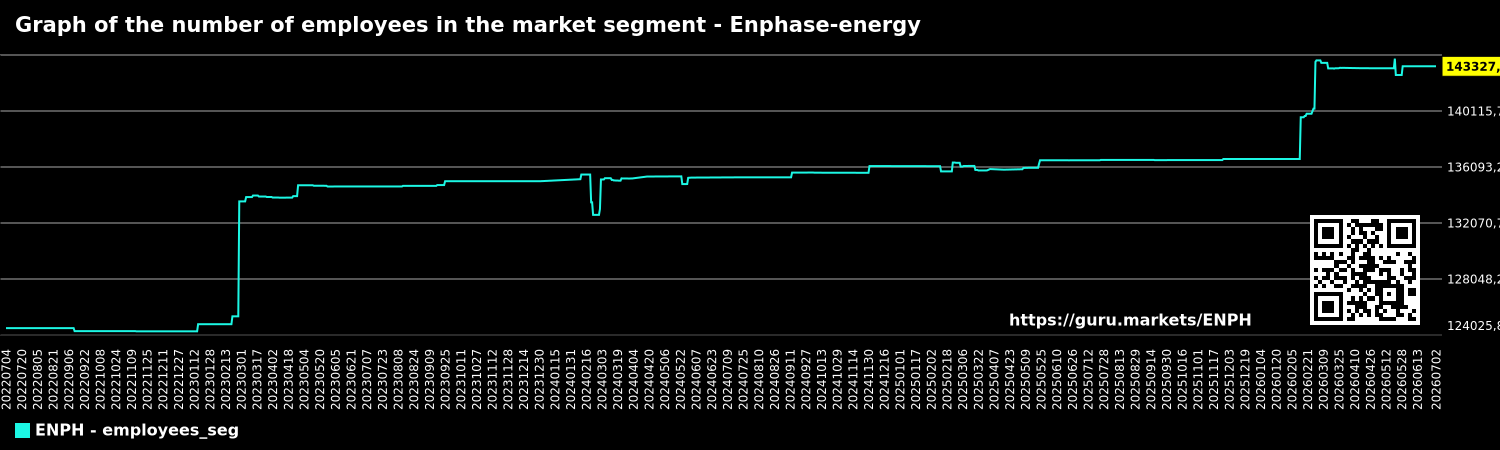Click the 20260426 date label on x-axis

[1372, 378]
